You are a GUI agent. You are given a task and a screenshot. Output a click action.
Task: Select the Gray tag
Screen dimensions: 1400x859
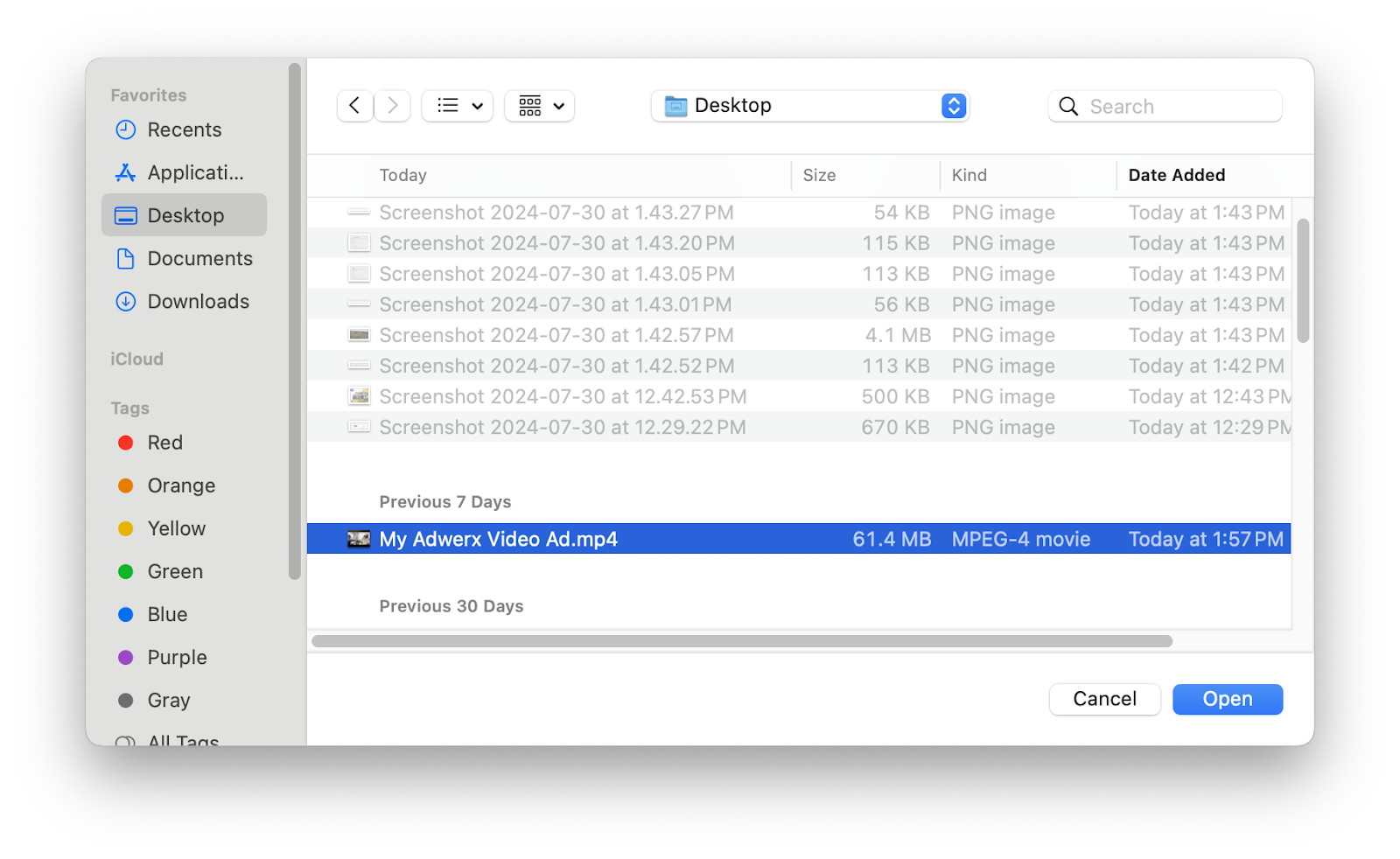click(x=185, y=700)
